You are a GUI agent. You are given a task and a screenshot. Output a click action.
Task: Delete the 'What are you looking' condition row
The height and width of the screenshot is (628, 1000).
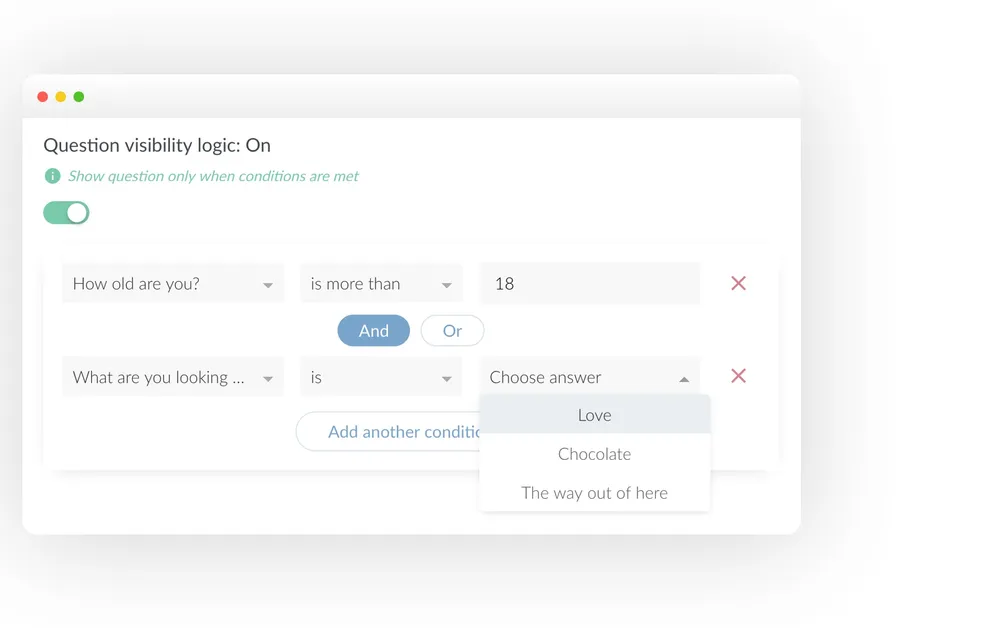pyautogui.click(x=738, y=376)
